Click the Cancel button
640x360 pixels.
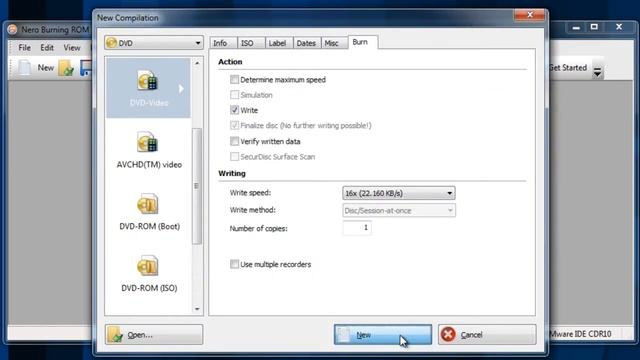pyautogui.click(x=487, y=335)
